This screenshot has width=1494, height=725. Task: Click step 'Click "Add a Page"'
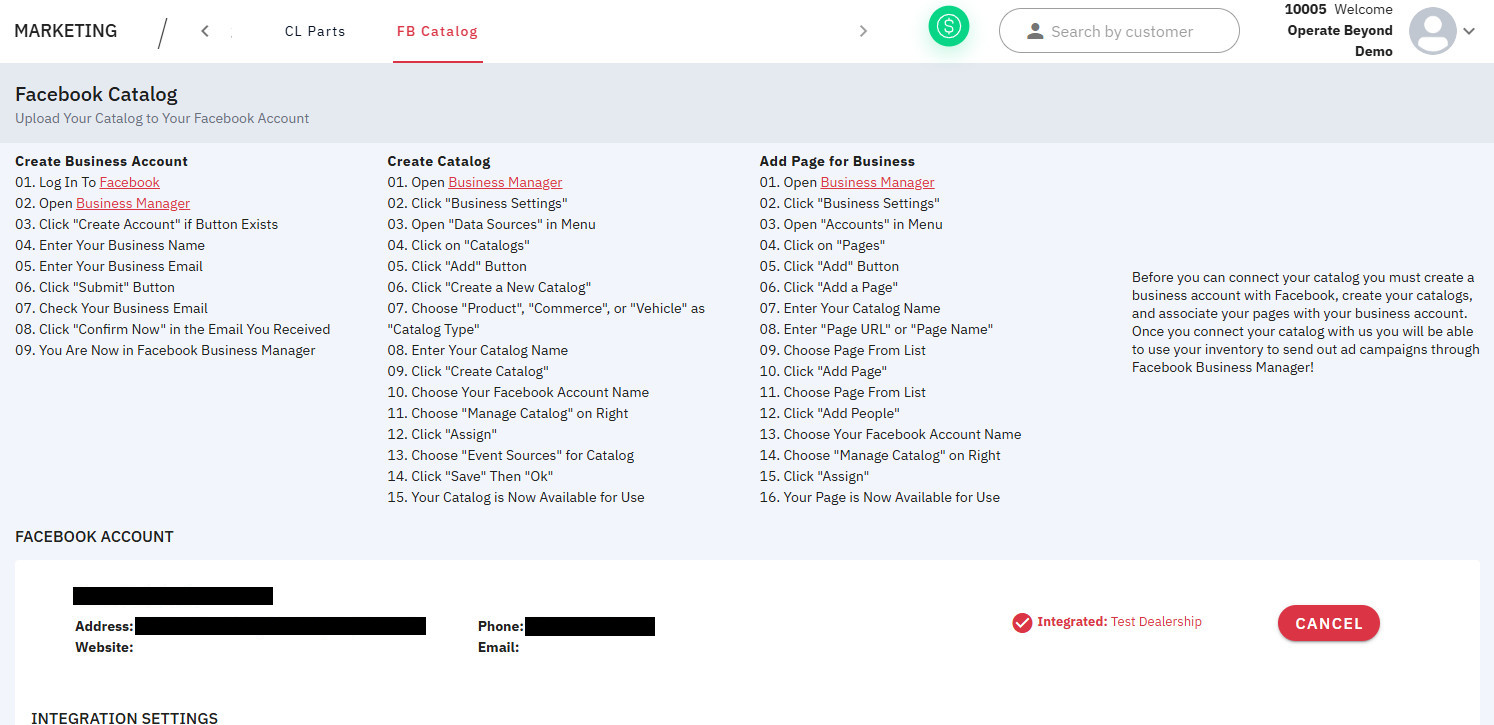click(x=829, y=287)
